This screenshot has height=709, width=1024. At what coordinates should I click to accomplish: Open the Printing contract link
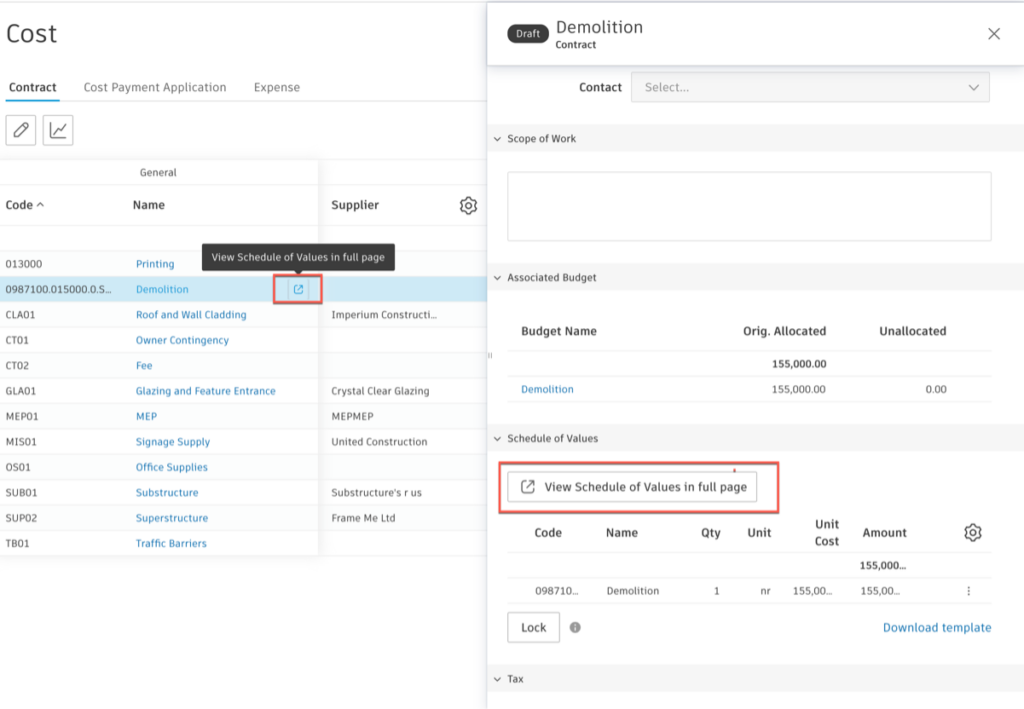pos(155,264)
